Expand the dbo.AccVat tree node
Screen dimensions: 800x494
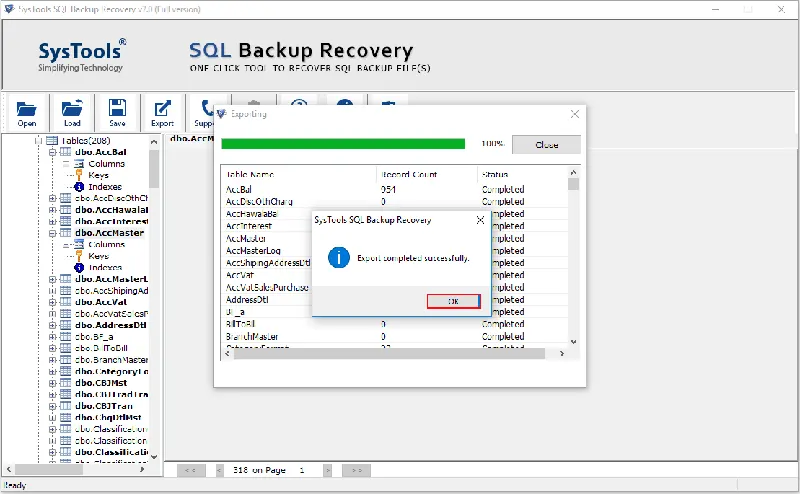pos(52,302)
